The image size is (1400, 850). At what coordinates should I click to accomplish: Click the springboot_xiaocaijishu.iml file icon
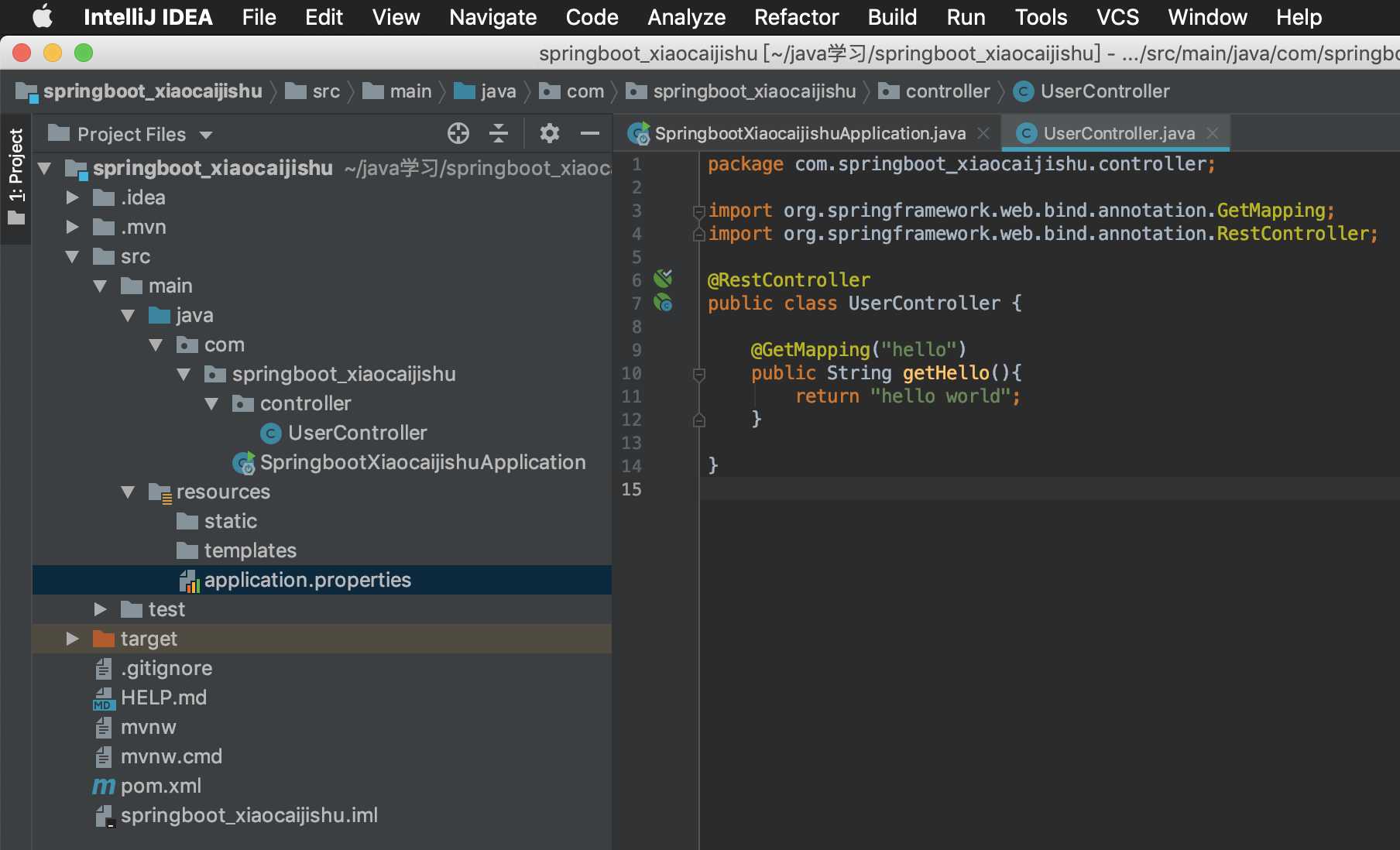pyautogui.click(x=105, y=816)
